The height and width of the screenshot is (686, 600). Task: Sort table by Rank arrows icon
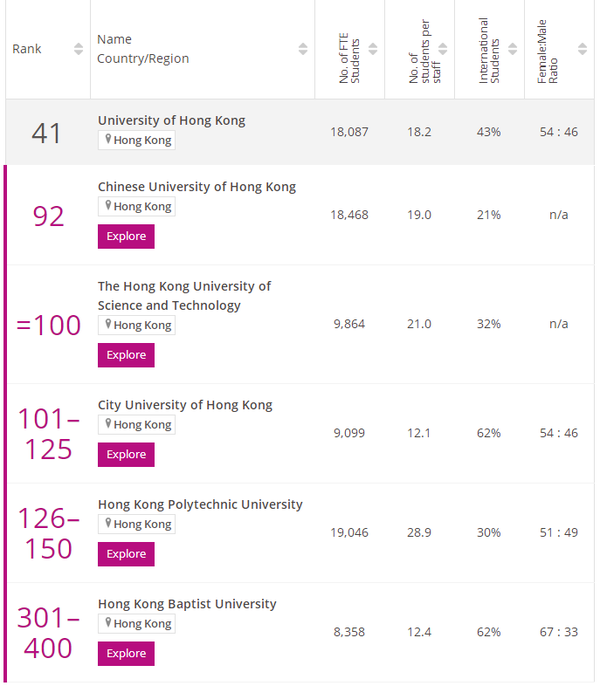pos(78,49)
